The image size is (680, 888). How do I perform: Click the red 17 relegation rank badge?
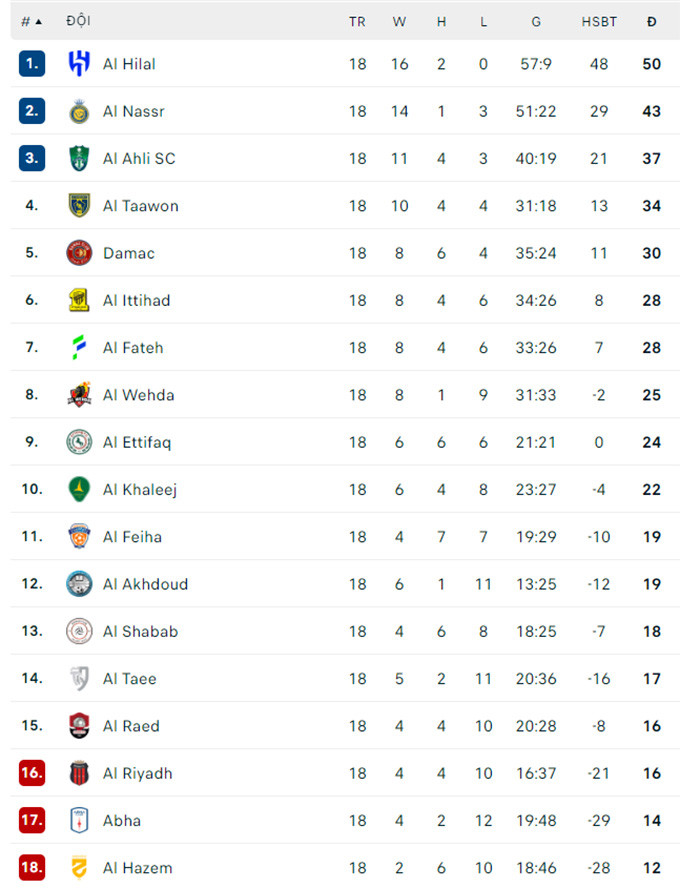point(32,820)
